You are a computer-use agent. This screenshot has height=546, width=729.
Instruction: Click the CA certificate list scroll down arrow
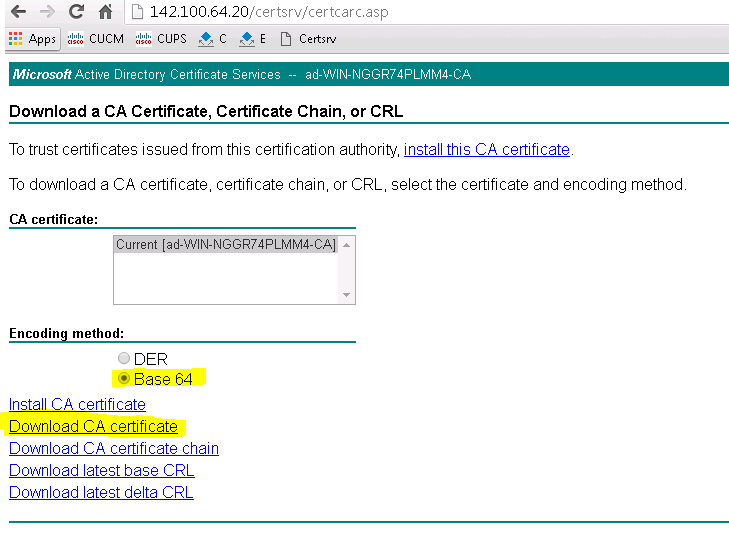(346, 295)
